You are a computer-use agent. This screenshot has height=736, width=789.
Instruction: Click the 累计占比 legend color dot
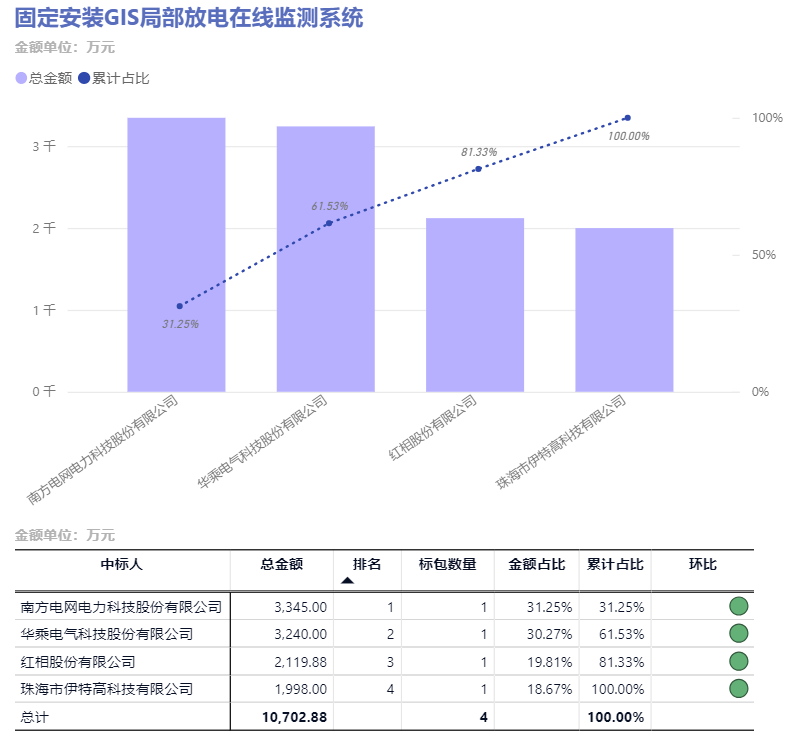click(84, 78)
